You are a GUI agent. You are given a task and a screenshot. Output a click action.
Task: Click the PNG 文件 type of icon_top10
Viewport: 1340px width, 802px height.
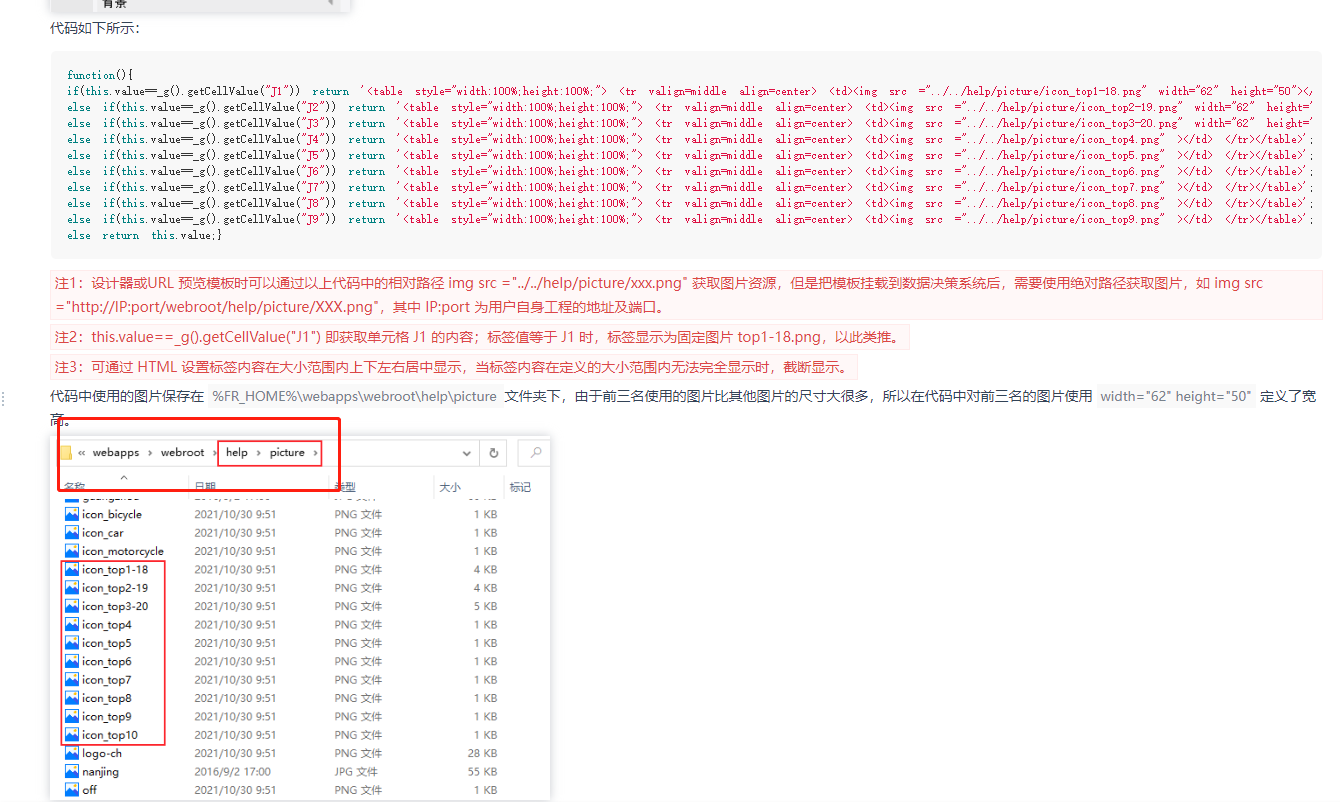(x=358, y=734)
